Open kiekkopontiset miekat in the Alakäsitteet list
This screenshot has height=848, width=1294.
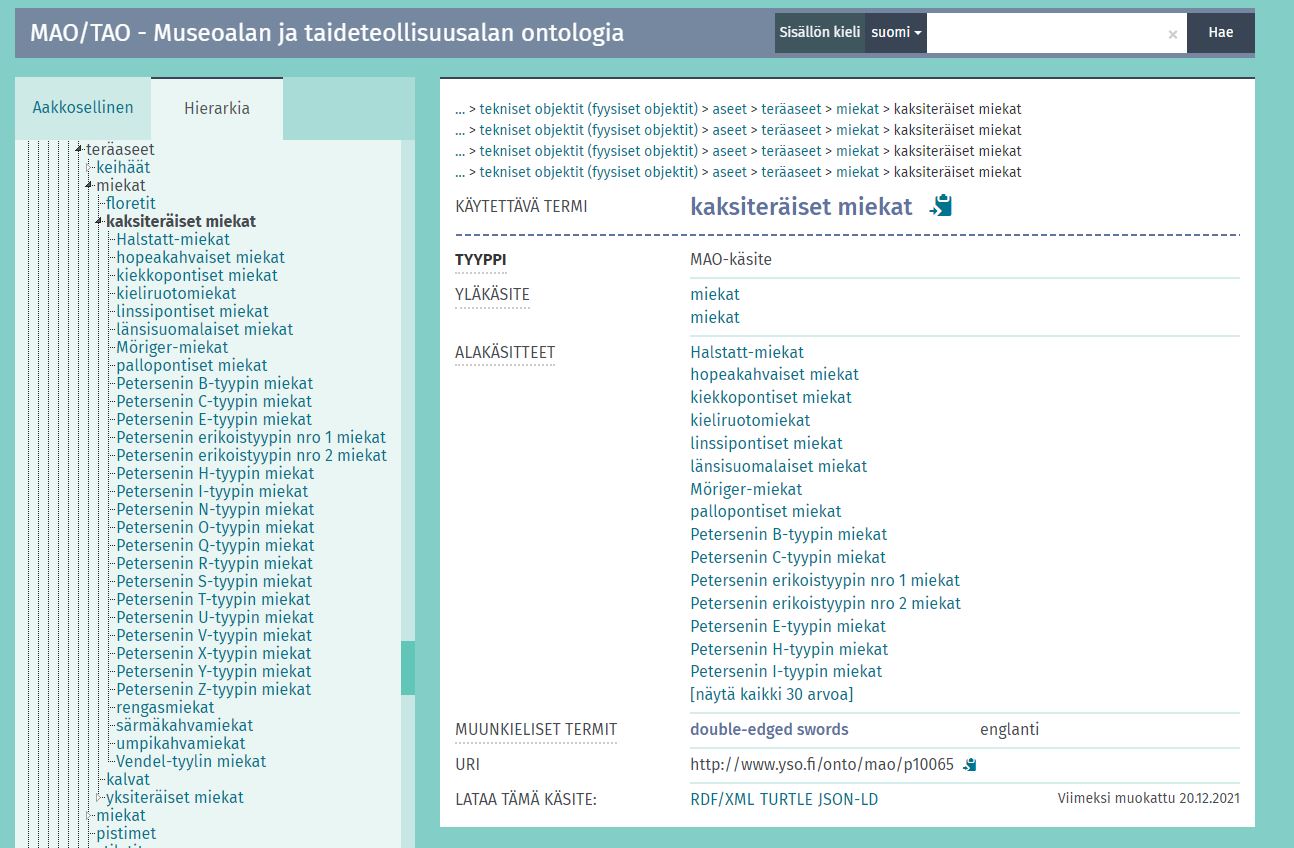click(x=771, y=397)
